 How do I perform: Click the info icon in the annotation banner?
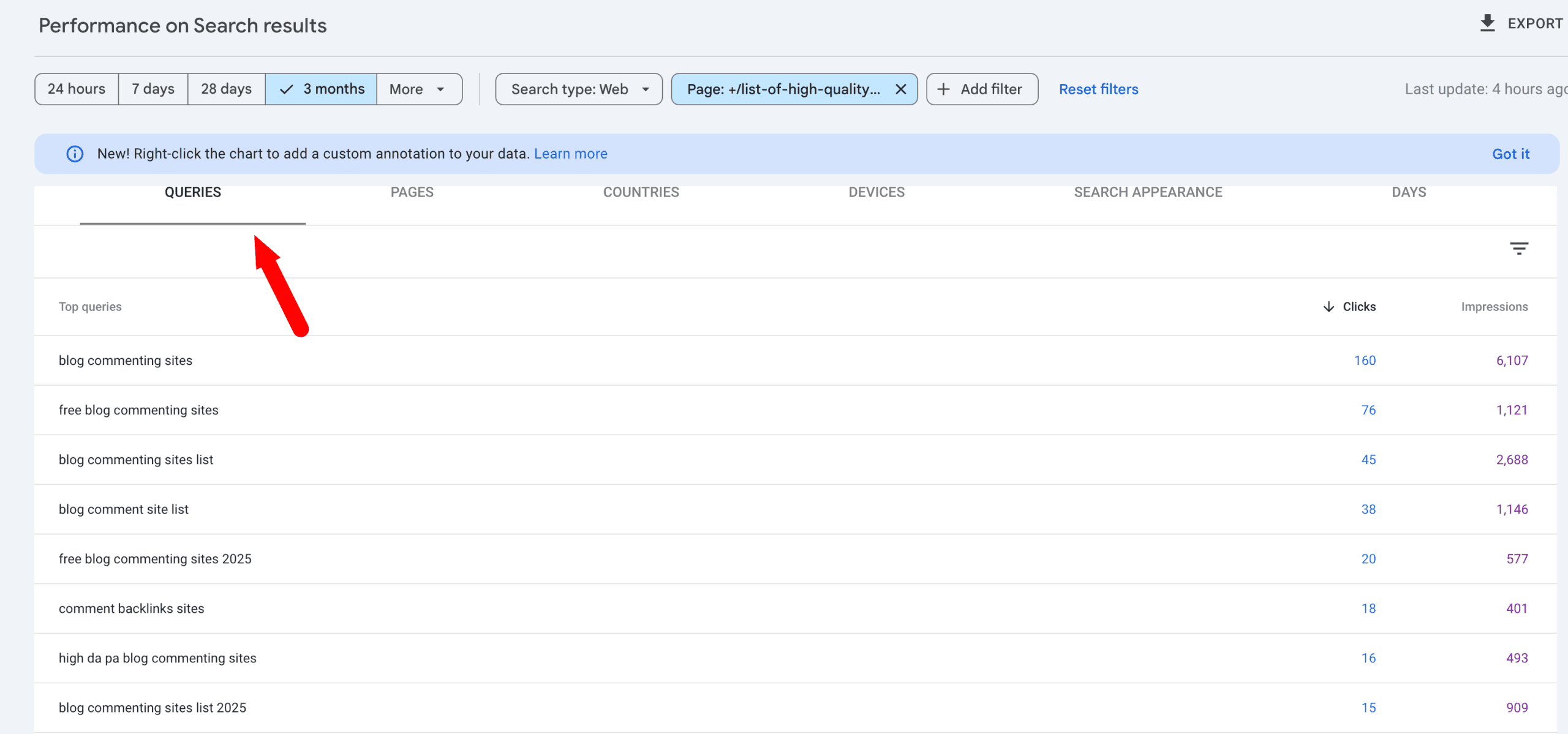pyautogui.click(x=74, y=154)
